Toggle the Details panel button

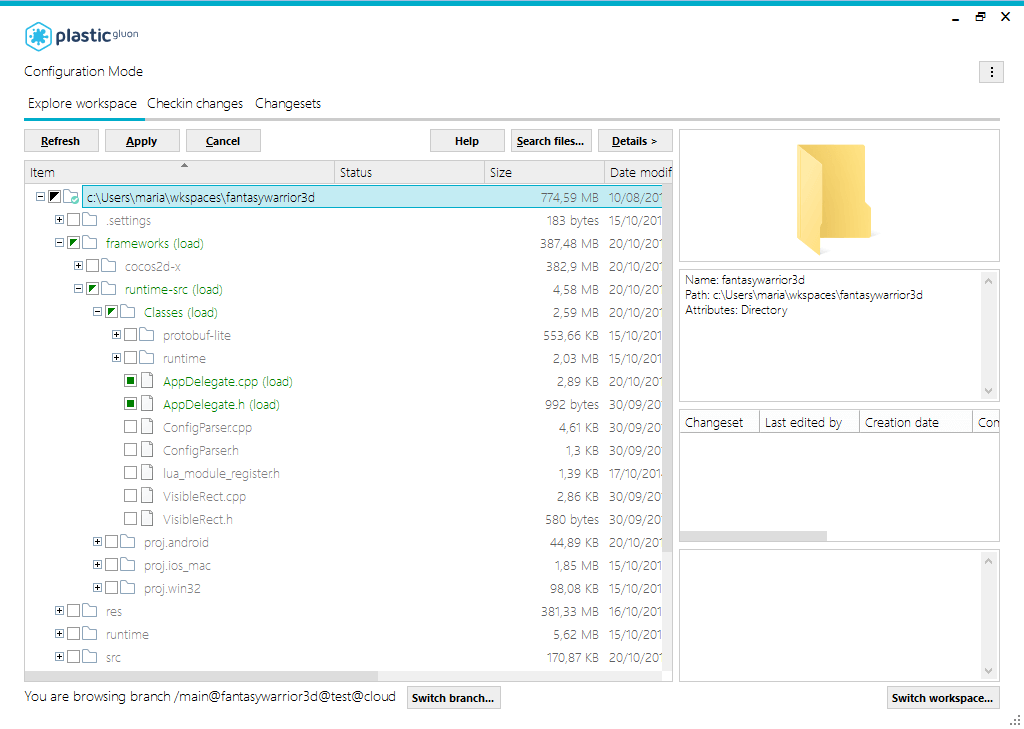click(x=635, y=141)
